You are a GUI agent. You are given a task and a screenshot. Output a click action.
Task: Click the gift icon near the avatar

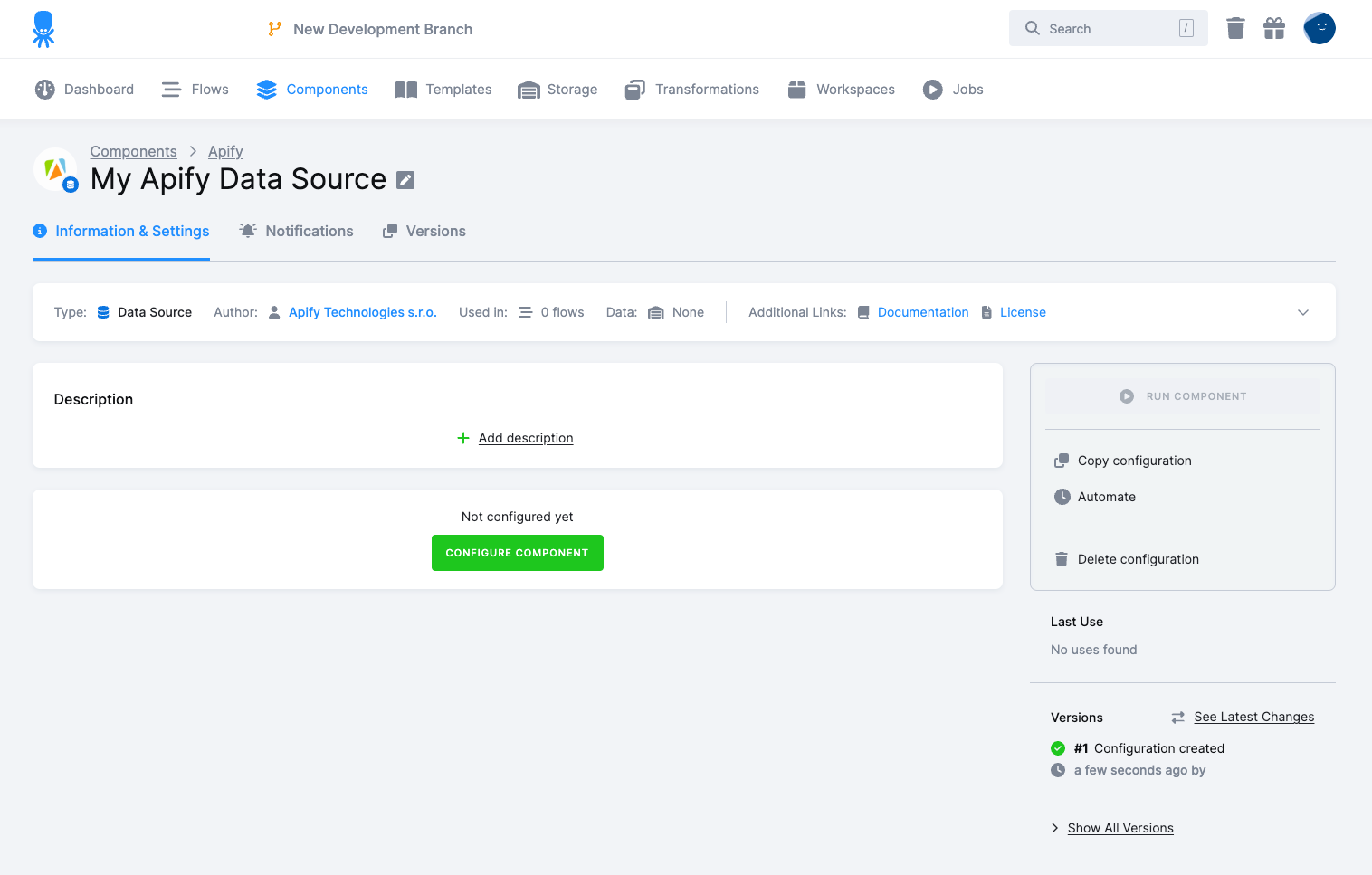point(1274,28)
